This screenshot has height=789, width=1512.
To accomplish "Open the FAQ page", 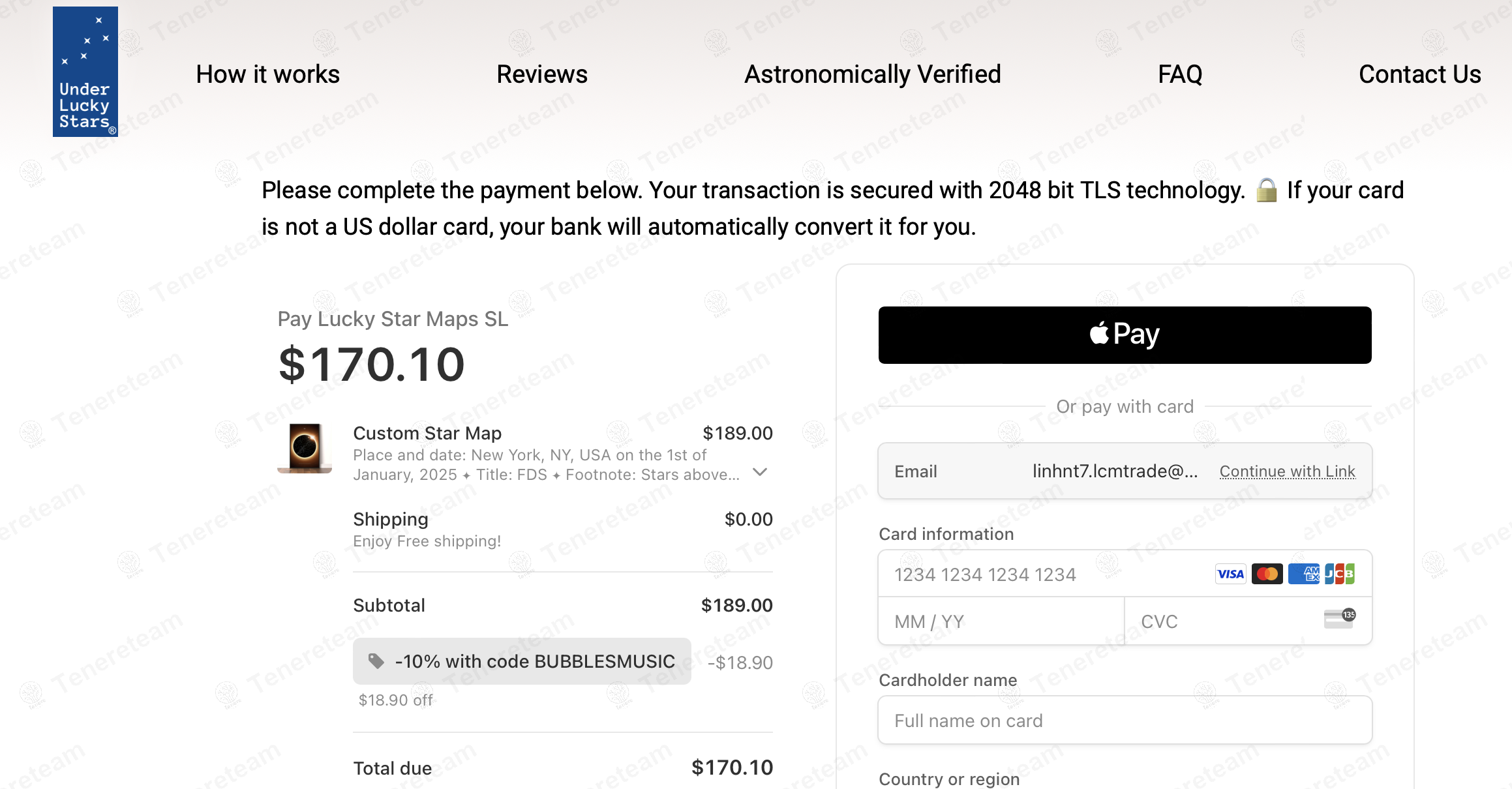I will click(x=1179, y=74).
